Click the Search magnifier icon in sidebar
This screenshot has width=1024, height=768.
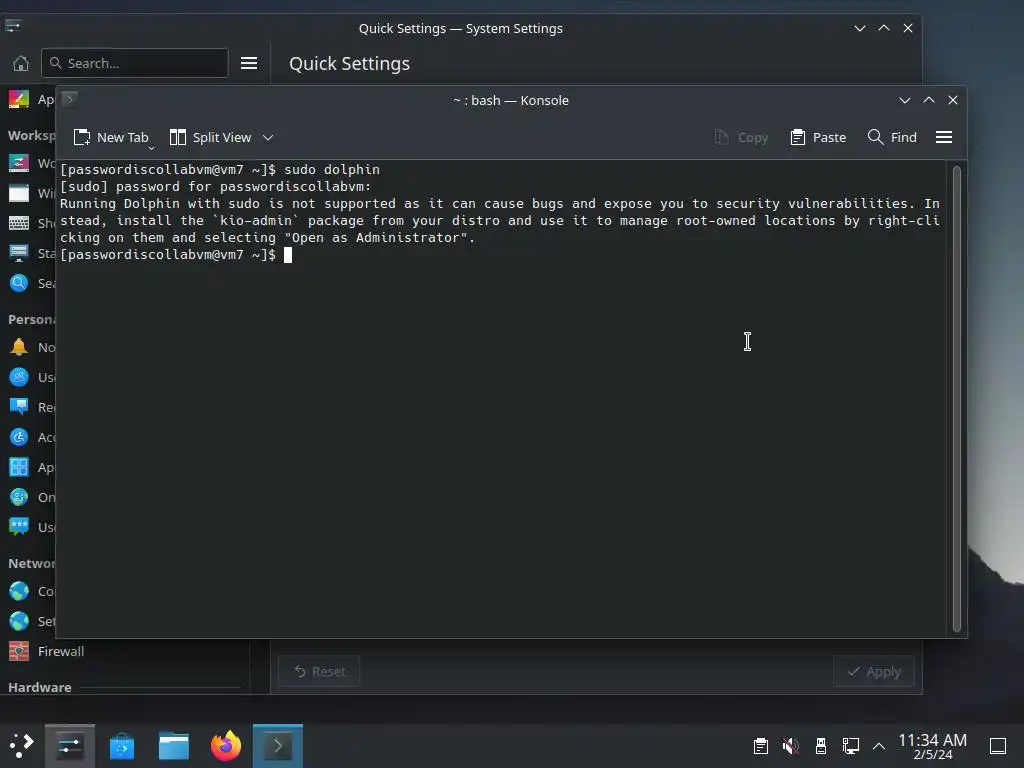(19, 283)
